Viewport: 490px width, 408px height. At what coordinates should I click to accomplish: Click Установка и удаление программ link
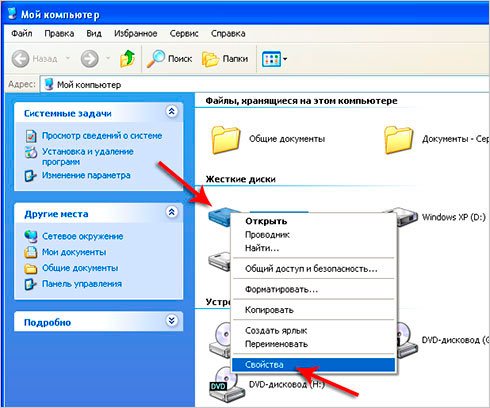coord(88,156)
